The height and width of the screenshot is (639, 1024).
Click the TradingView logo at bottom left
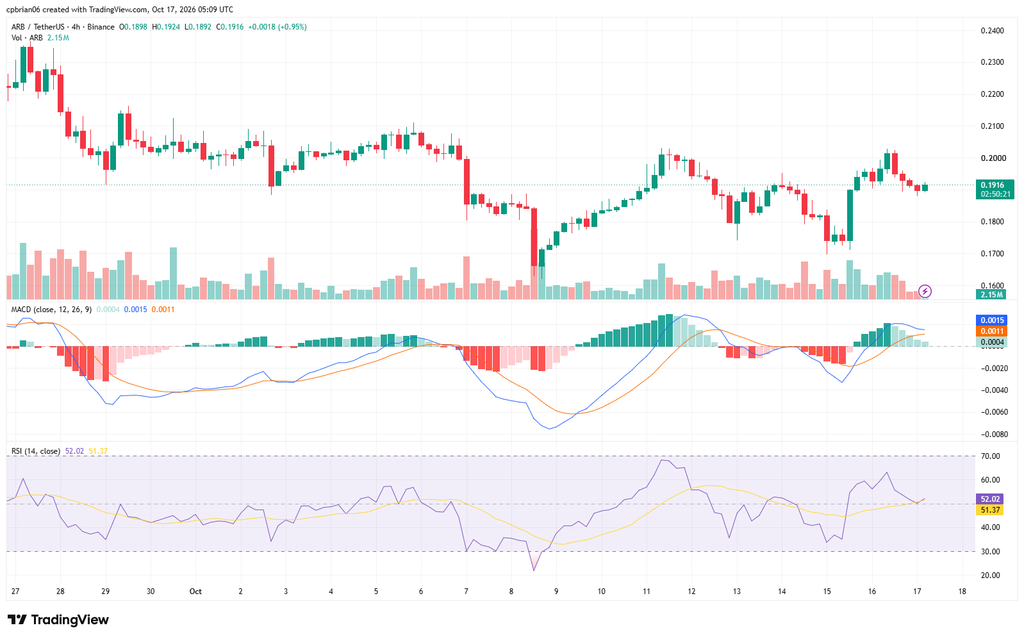[58, 619]
